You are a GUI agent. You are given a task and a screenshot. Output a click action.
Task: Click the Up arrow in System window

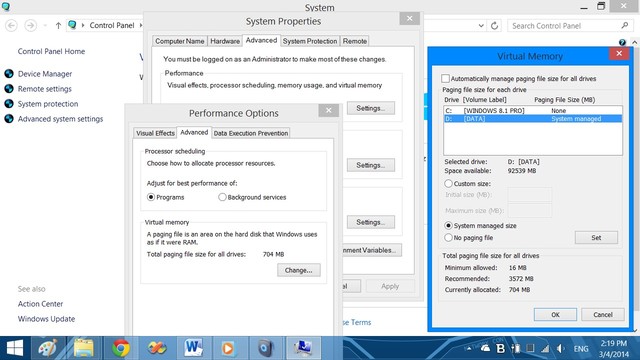(58, 26)
